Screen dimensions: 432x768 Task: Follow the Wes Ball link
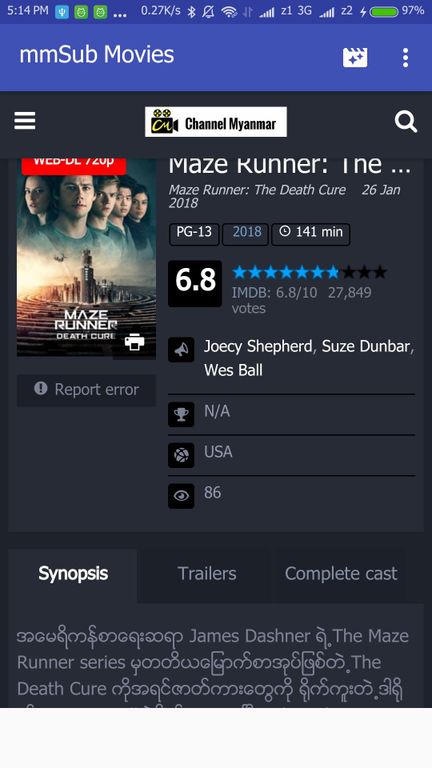coord(233,370)
